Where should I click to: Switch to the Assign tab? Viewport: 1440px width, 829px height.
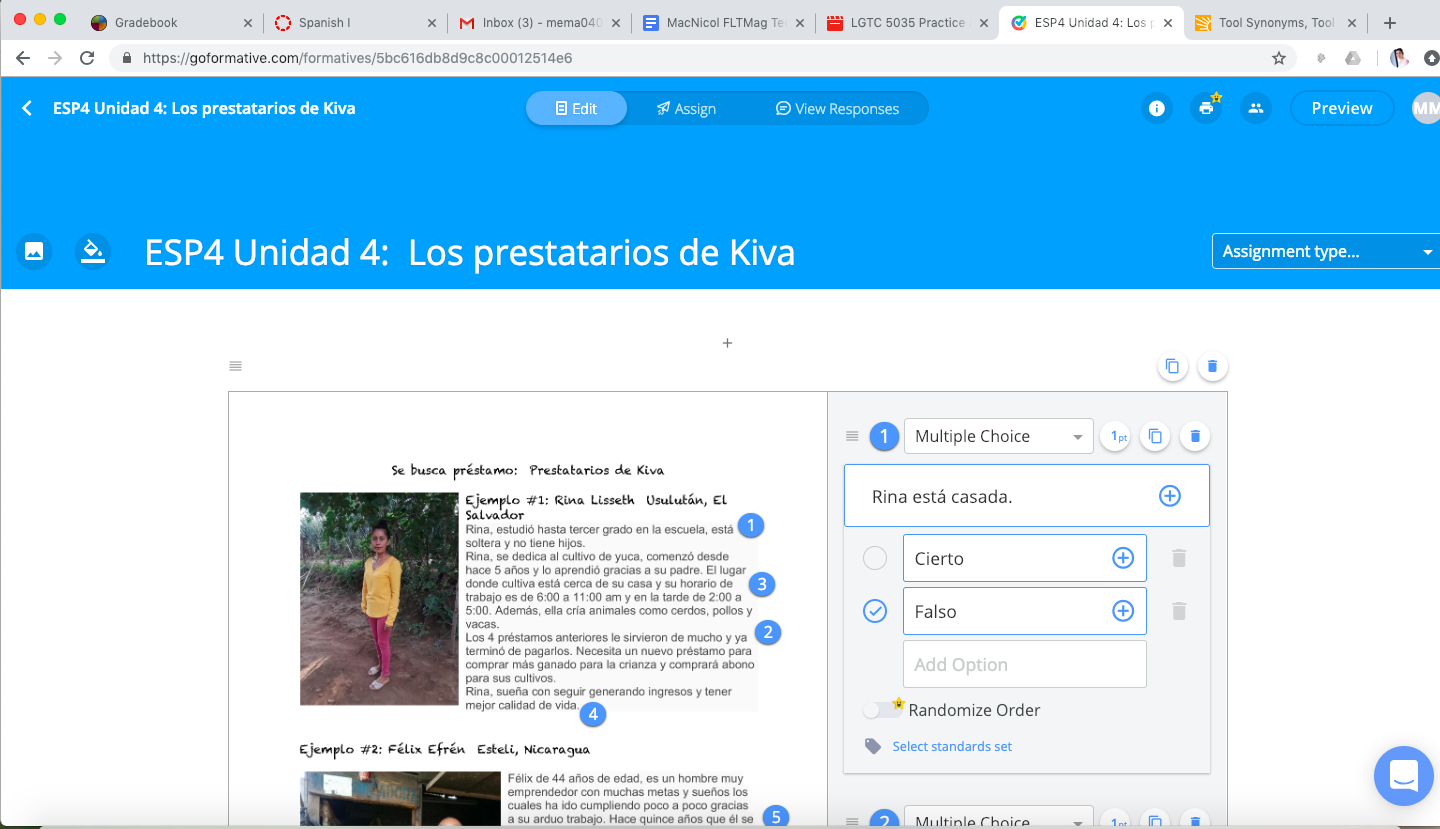pyautogui.click(x=687, y=108)
